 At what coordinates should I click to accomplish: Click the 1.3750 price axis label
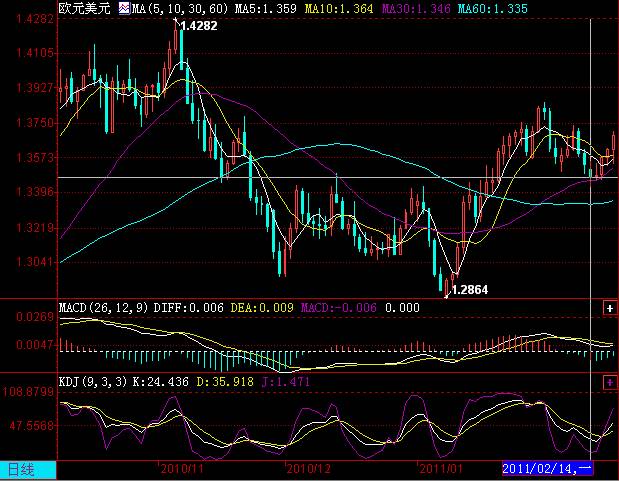pyautogui.click(x=35, y=122)
